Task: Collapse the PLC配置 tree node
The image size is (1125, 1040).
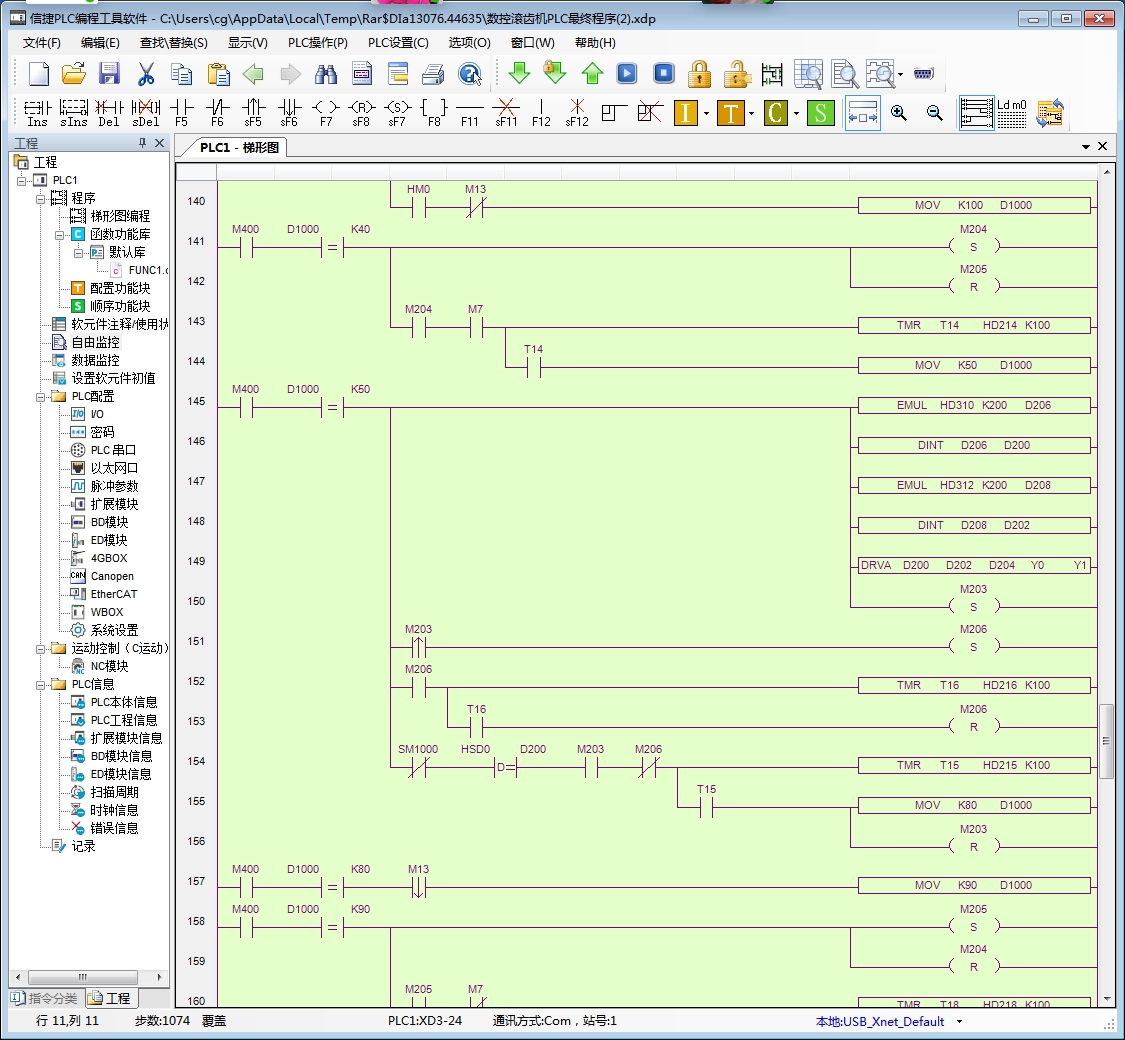Action: tap(41, 397)
